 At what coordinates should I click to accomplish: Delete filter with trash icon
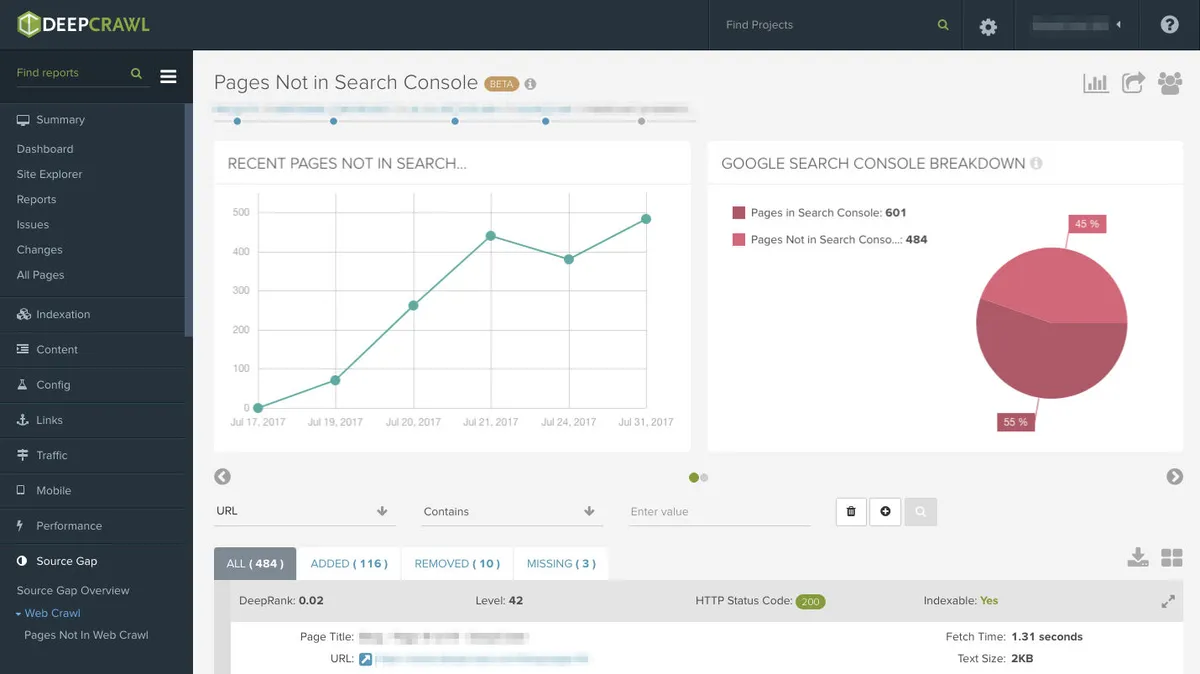pos(851,512)
